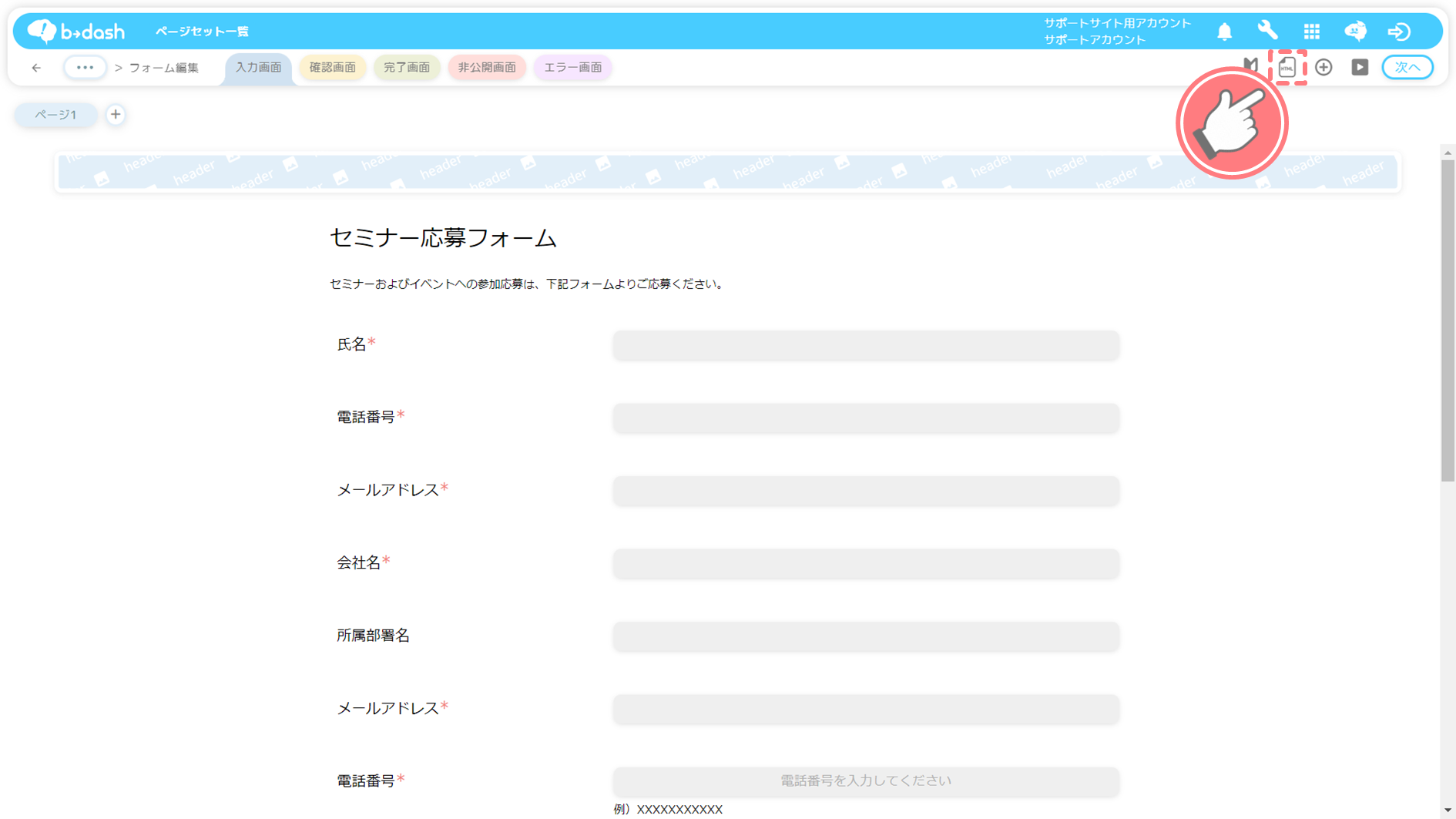
Task: Add a new page with plus button
Action: click(116, 114)
